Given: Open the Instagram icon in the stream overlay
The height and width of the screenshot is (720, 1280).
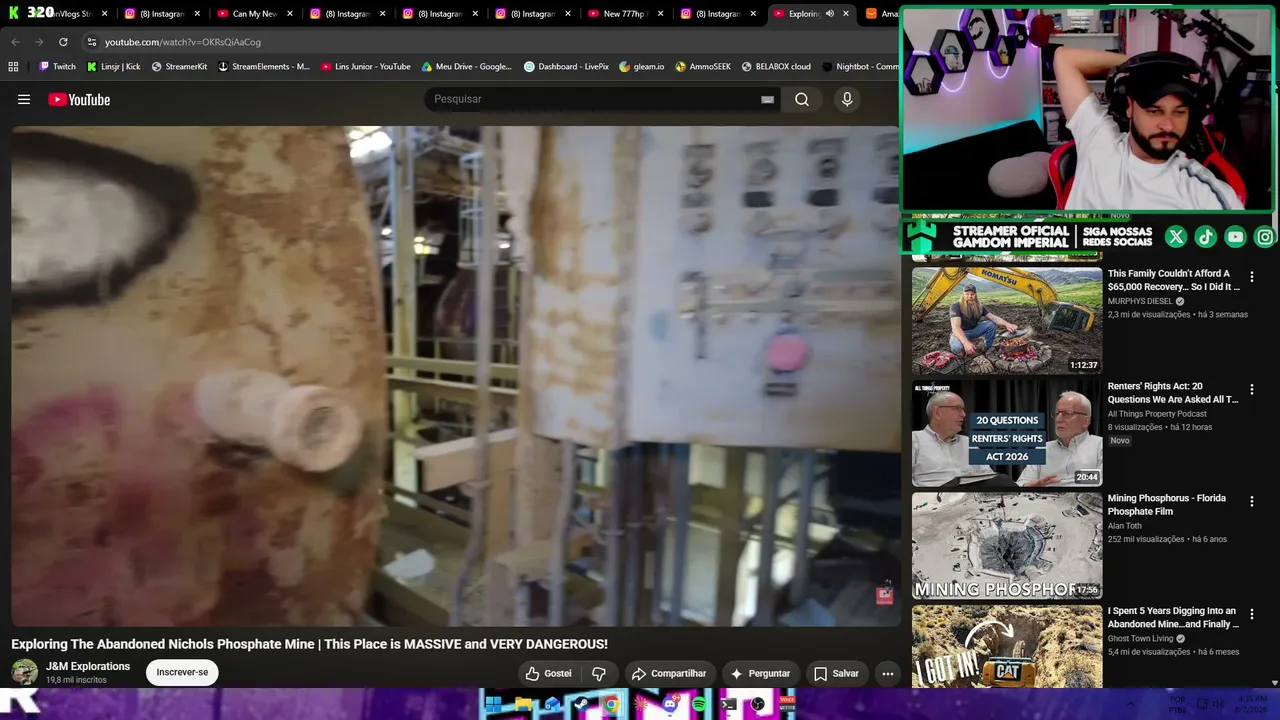Looking at the screenshot, I should pos(1265,237).
